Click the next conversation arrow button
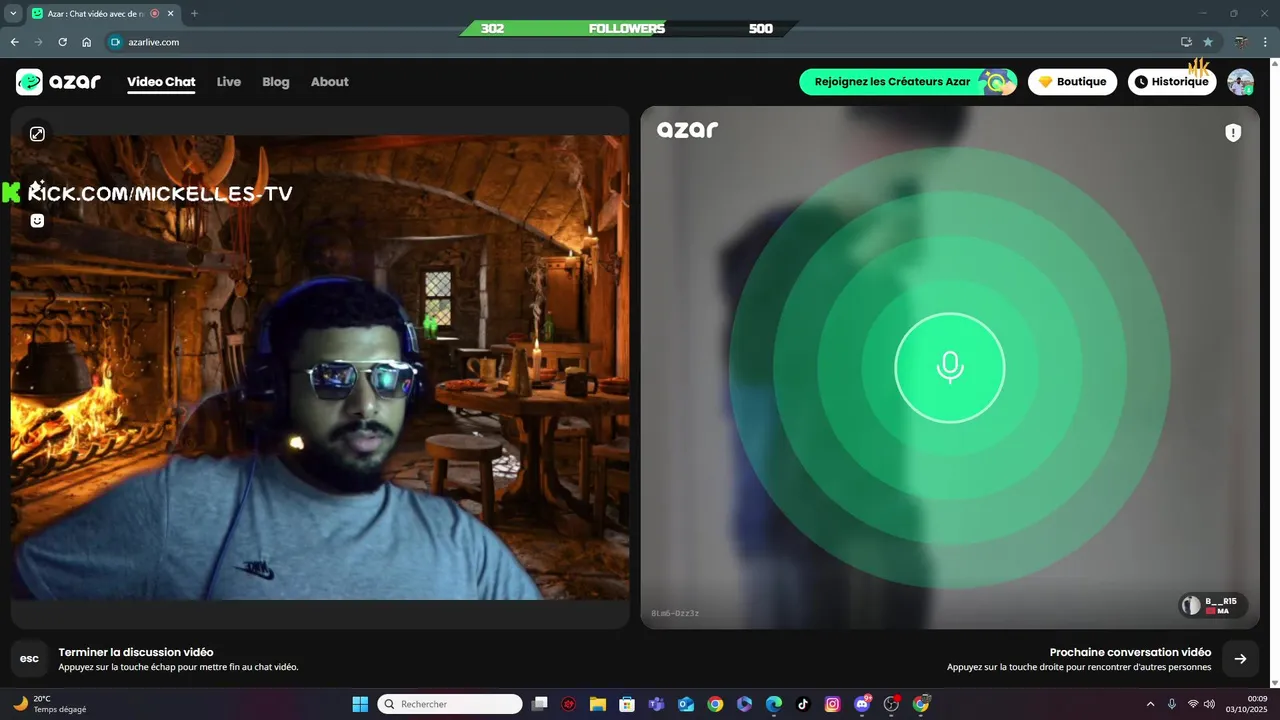Viewport: 1280px width, 720px height. click(1240, 658)
